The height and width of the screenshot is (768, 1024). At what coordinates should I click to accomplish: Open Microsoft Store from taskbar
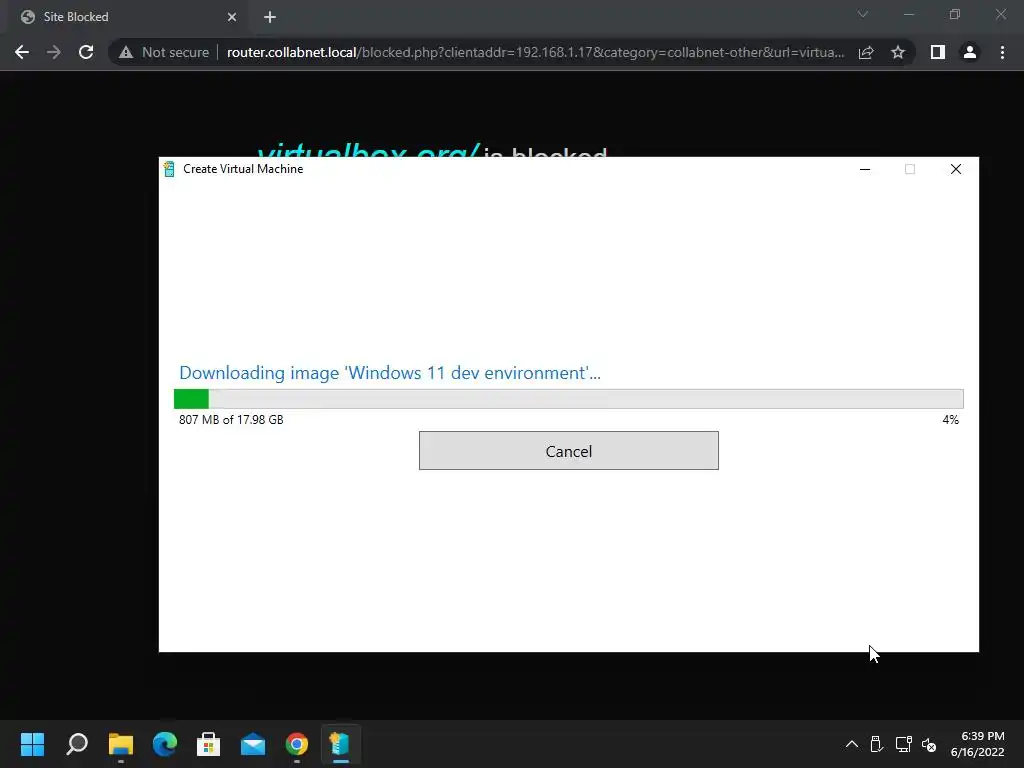point(208,744)
